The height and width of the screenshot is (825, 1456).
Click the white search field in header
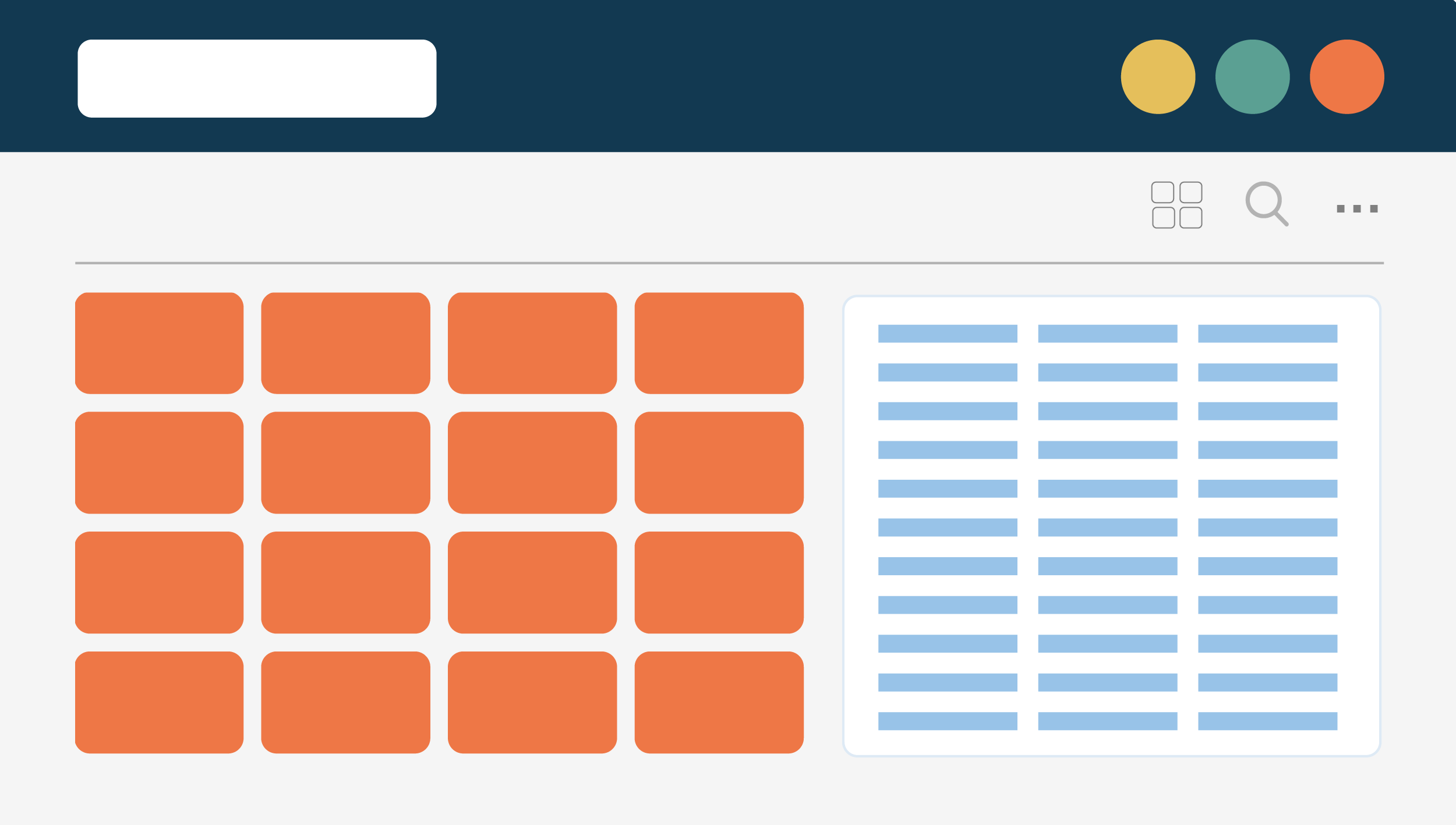(x=257, y=79)
